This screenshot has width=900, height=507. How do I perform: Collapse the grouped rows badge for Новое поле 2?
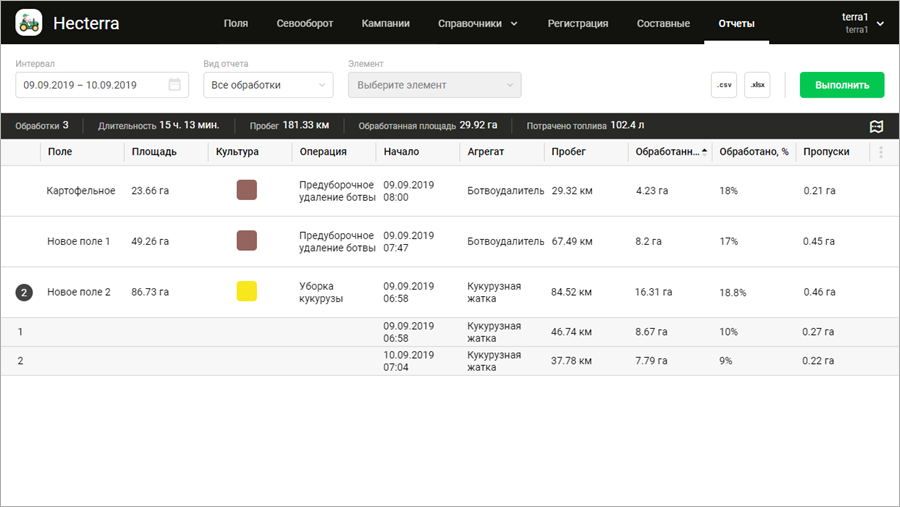[24, 292]
